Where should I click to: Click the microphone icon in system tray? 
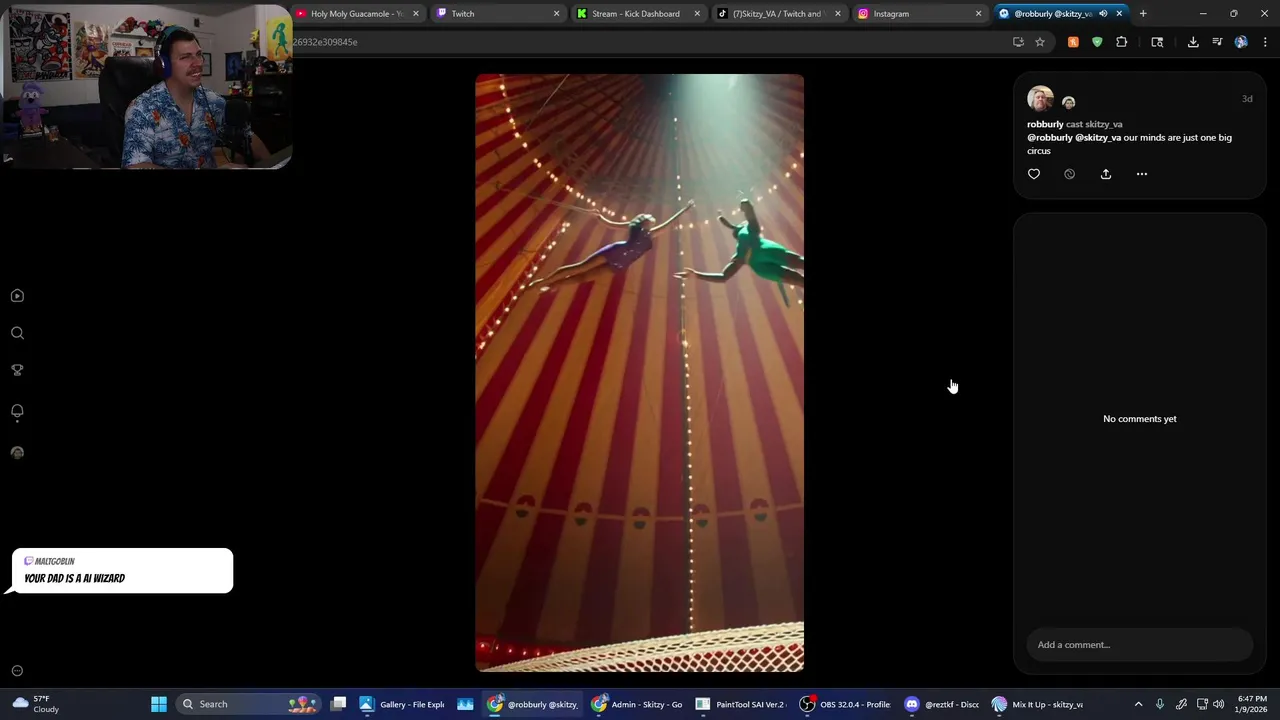click(x=1160, y=704)
